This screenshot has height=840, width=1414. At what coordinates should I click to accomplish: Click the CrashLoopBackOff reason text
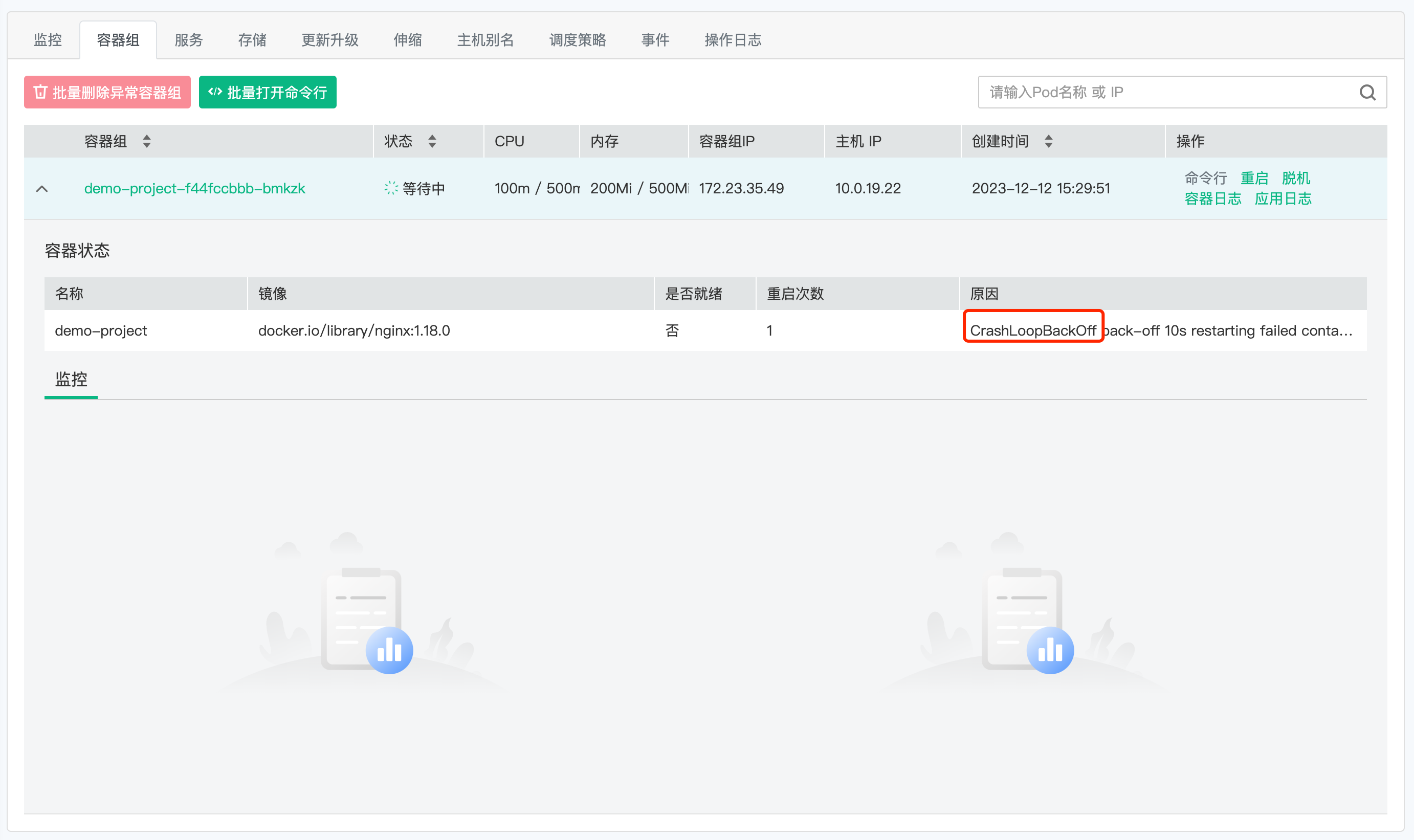(x=1033, y=330)
